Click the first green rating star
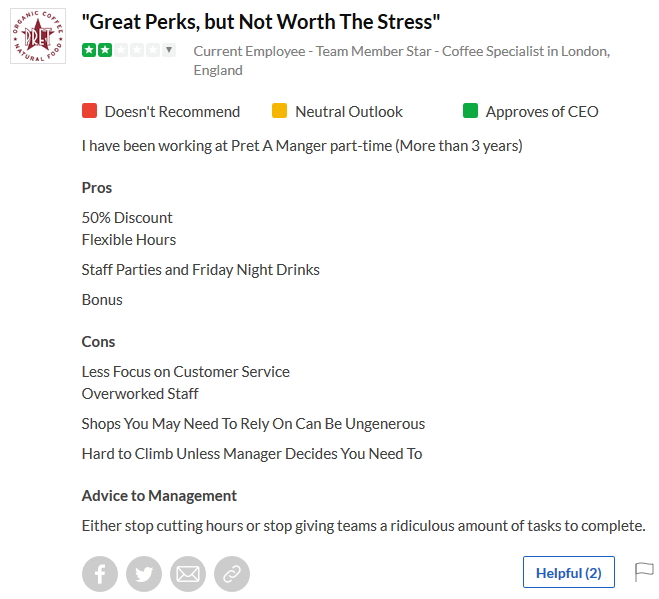 [x=89, y=49]
